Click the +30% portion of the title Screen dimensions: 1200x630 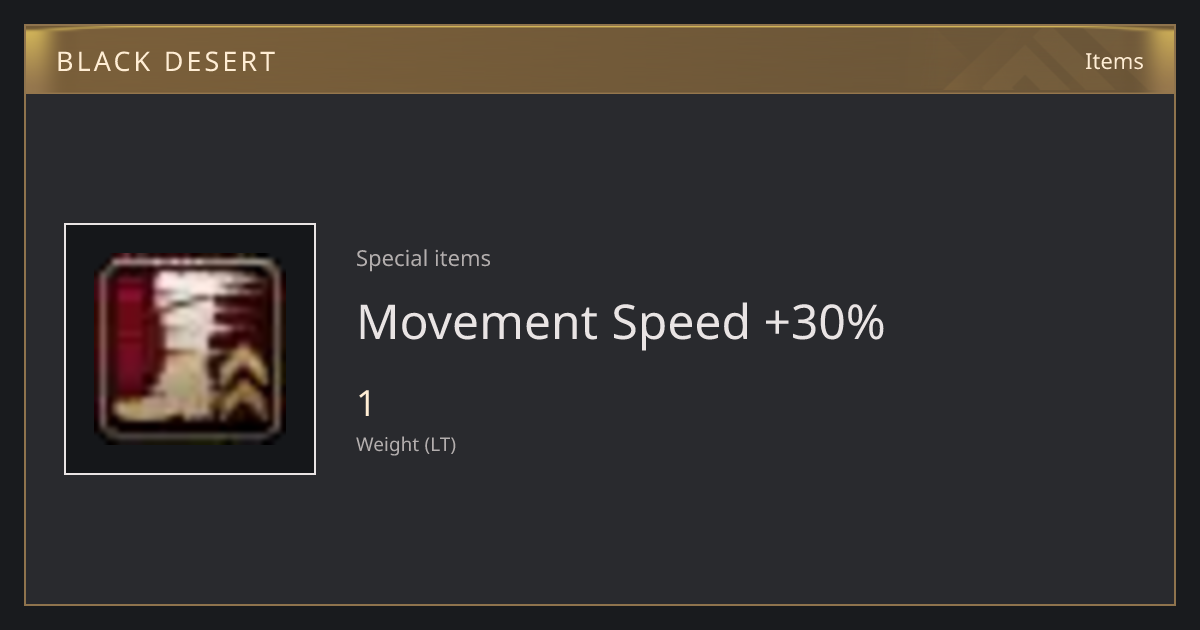tap(824, 322)
